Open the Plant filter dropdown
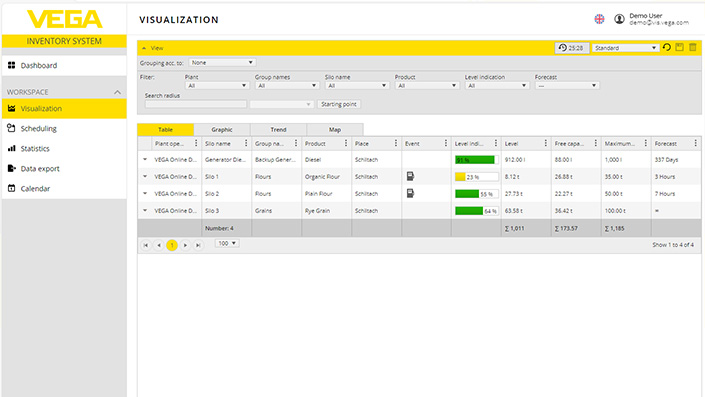This screenshot has height=397, width=705. point(217,85)
